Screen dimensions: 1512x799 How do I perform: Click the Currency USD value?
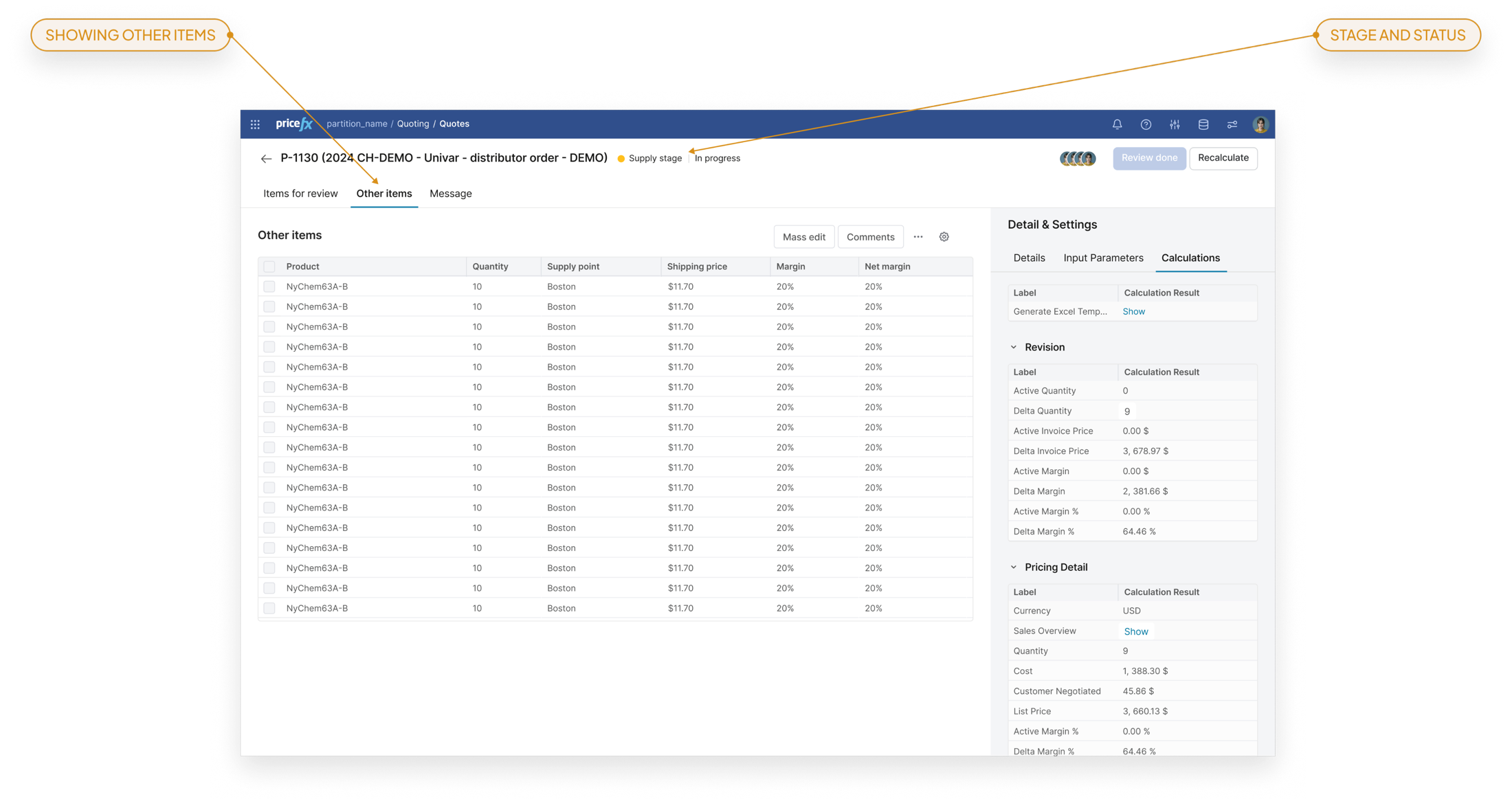pyautogui.click(x=1131, y=611)
